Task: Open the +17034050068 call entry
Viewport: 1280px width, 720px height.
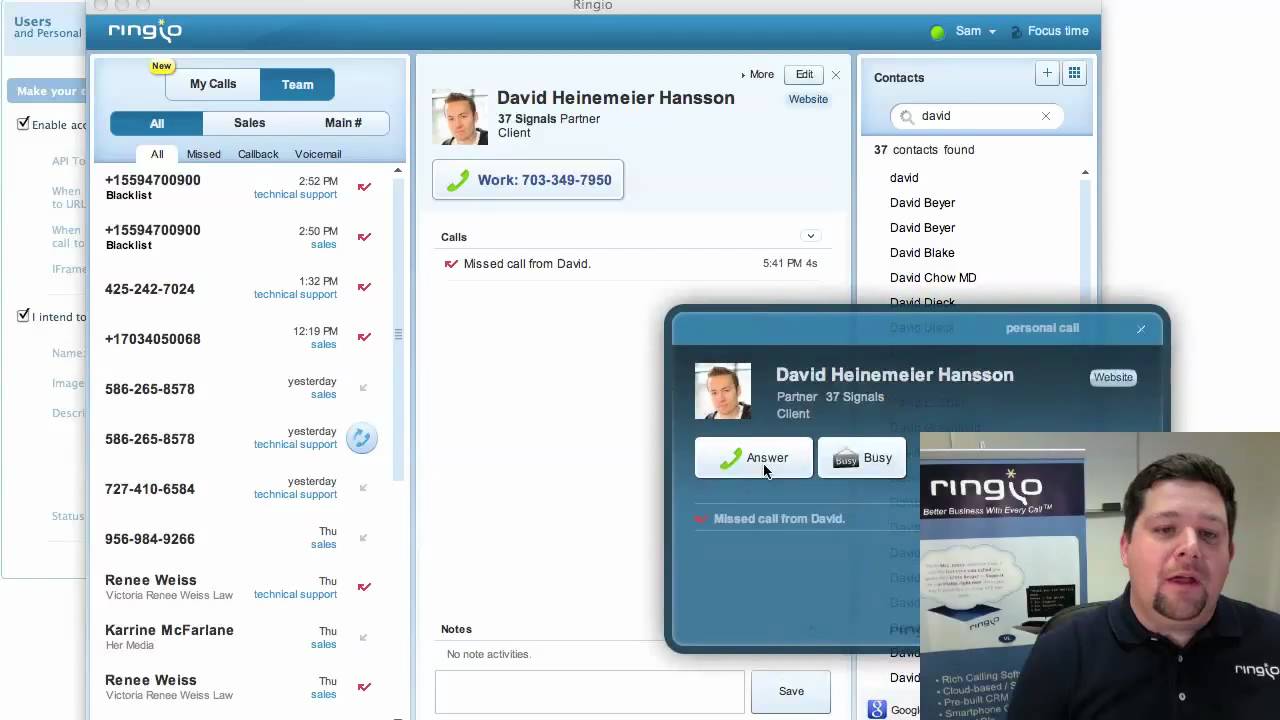Action: coord(240,338)
